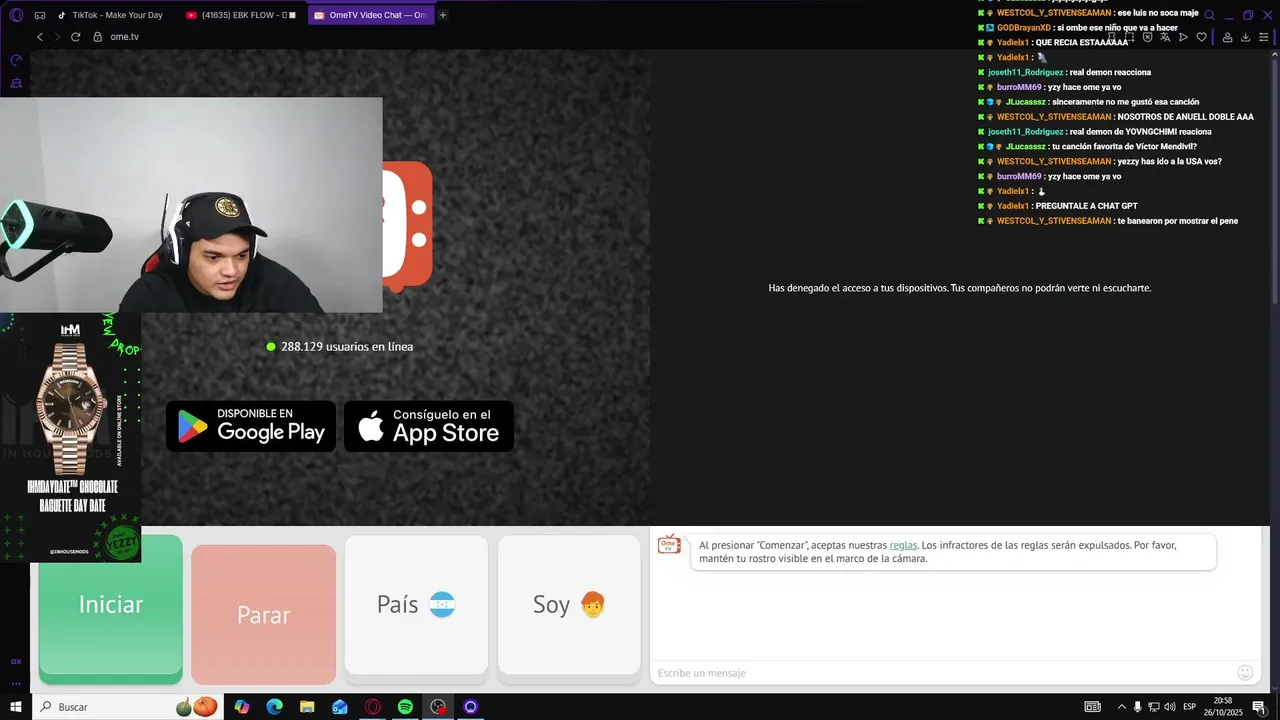Reload the ome.tv page
1280x720 pixels.
(75, 37)
